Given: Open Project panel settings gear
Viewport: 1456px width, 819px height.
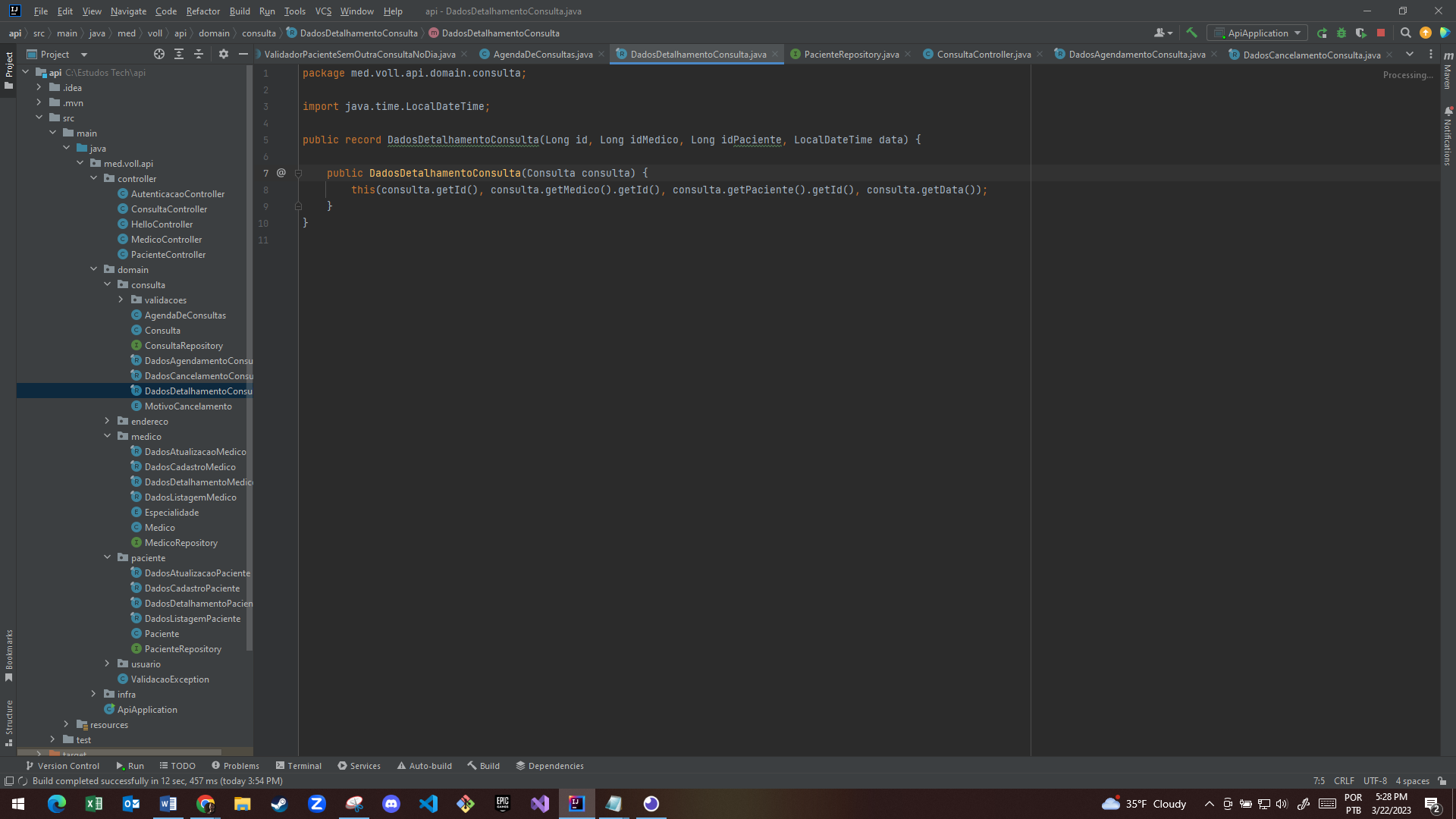Looking at the screenshot, I should click(x=223, y=54).
